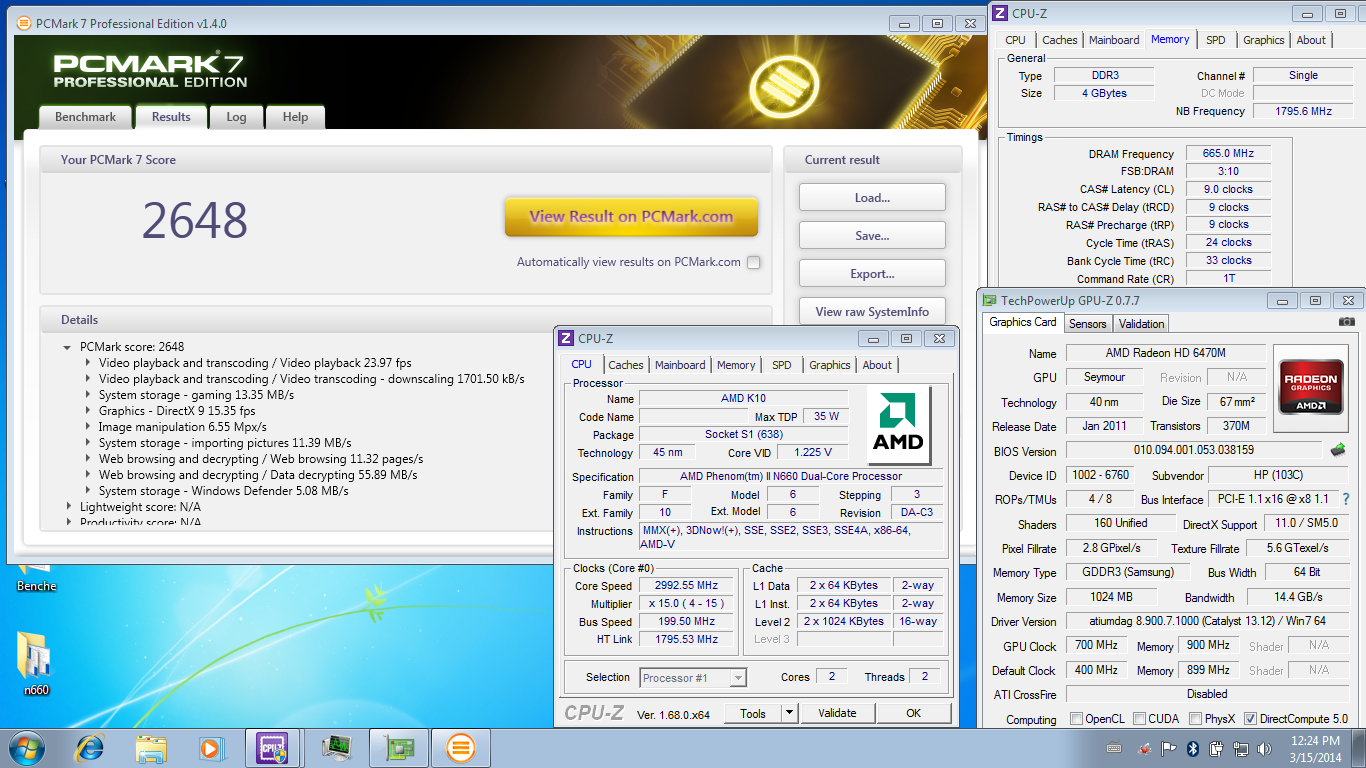The image size is (1366, 768).
Task: Expand Video playback 23.97 fps row
Action: point(87,363)
